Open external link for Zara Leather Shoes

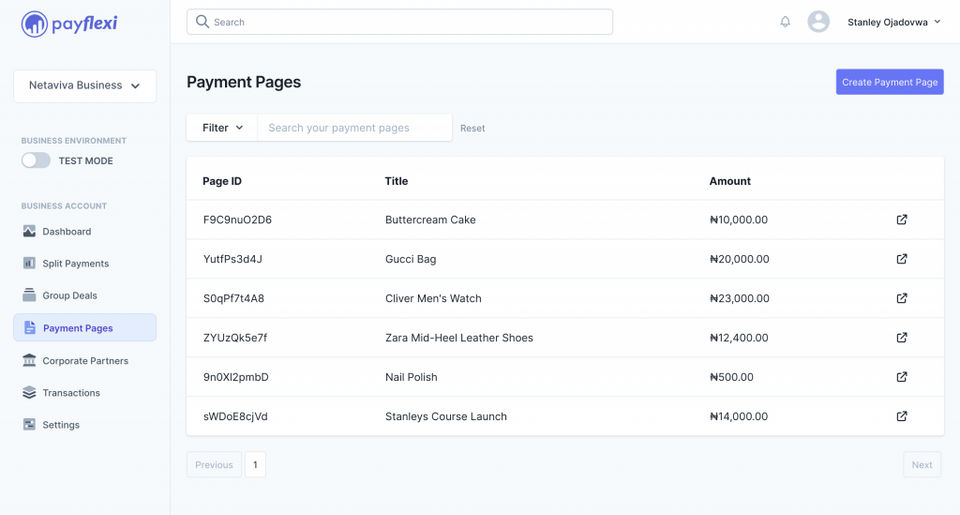click(x=901, y=338)
